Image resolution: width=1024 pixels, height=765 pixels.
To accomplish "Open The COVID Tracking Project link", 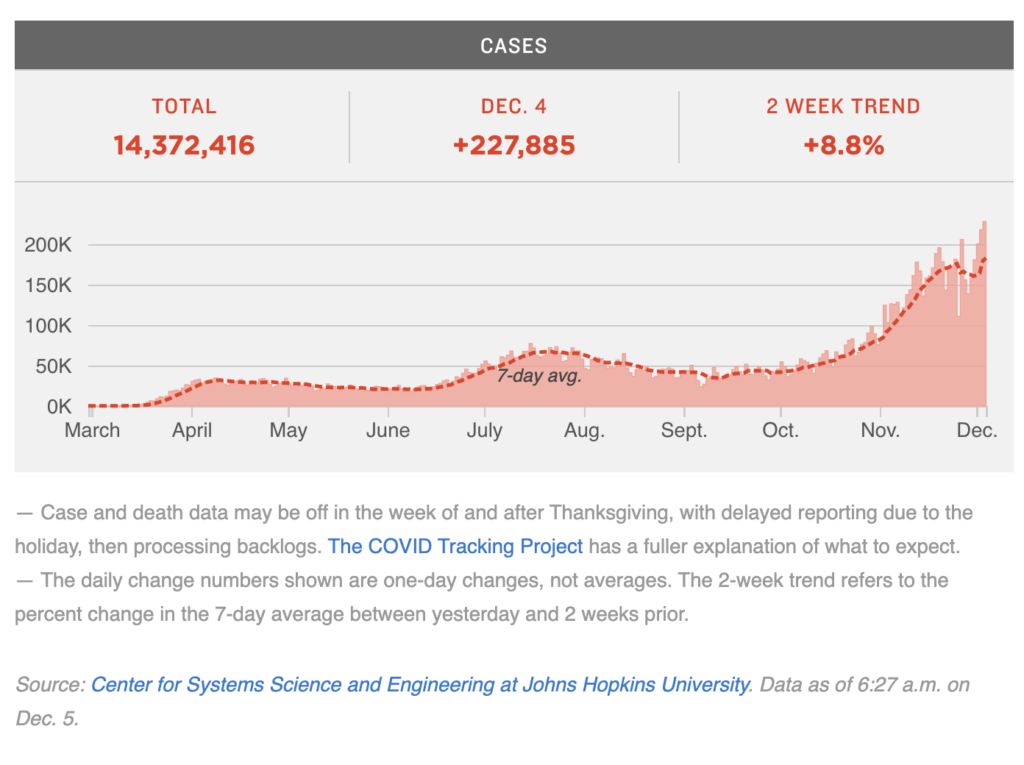I will pyautogui.click(x=455, y=546).
